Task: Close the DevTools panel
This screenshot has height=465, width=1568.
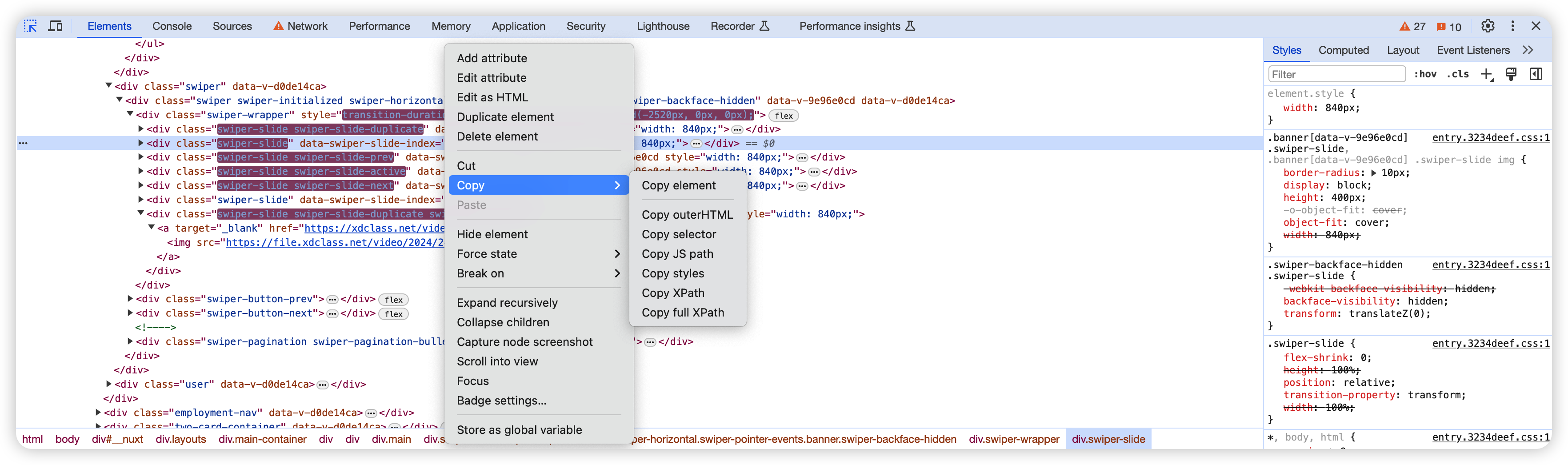Action: [x=1536, y=26]
